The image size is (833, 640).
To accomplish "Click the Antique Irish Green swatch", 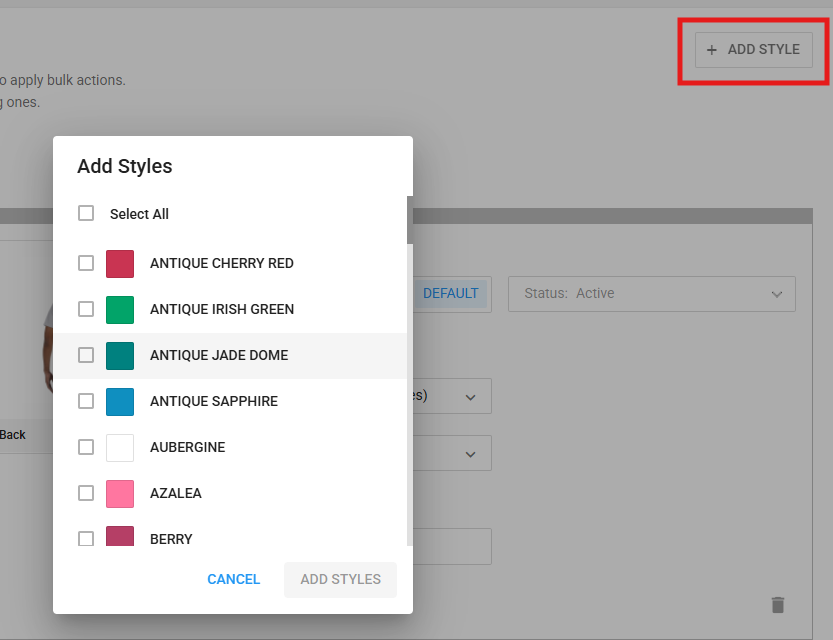I will click(x=120, y=309).
